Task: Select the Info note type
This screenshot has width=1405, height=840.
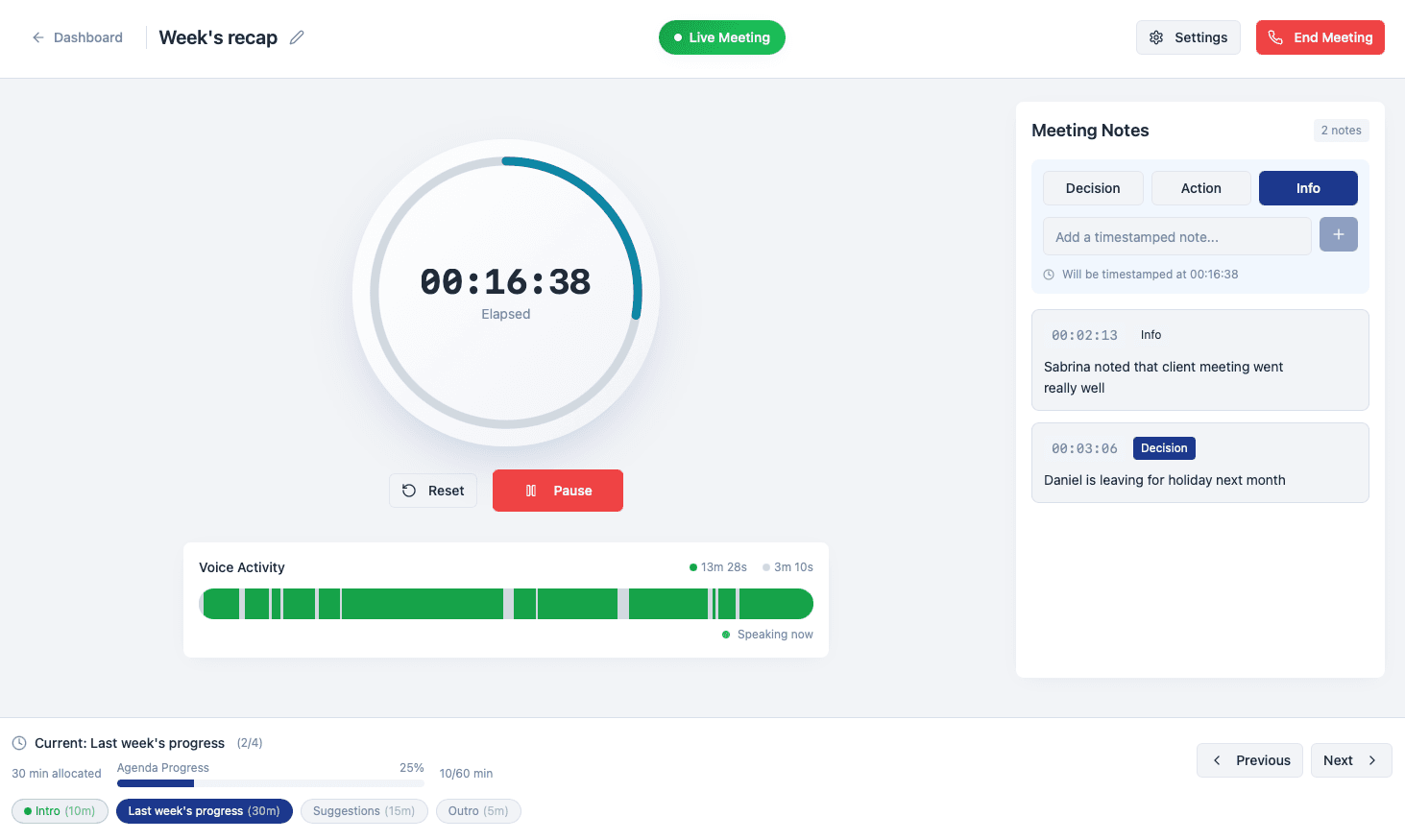Action: 1308,187
